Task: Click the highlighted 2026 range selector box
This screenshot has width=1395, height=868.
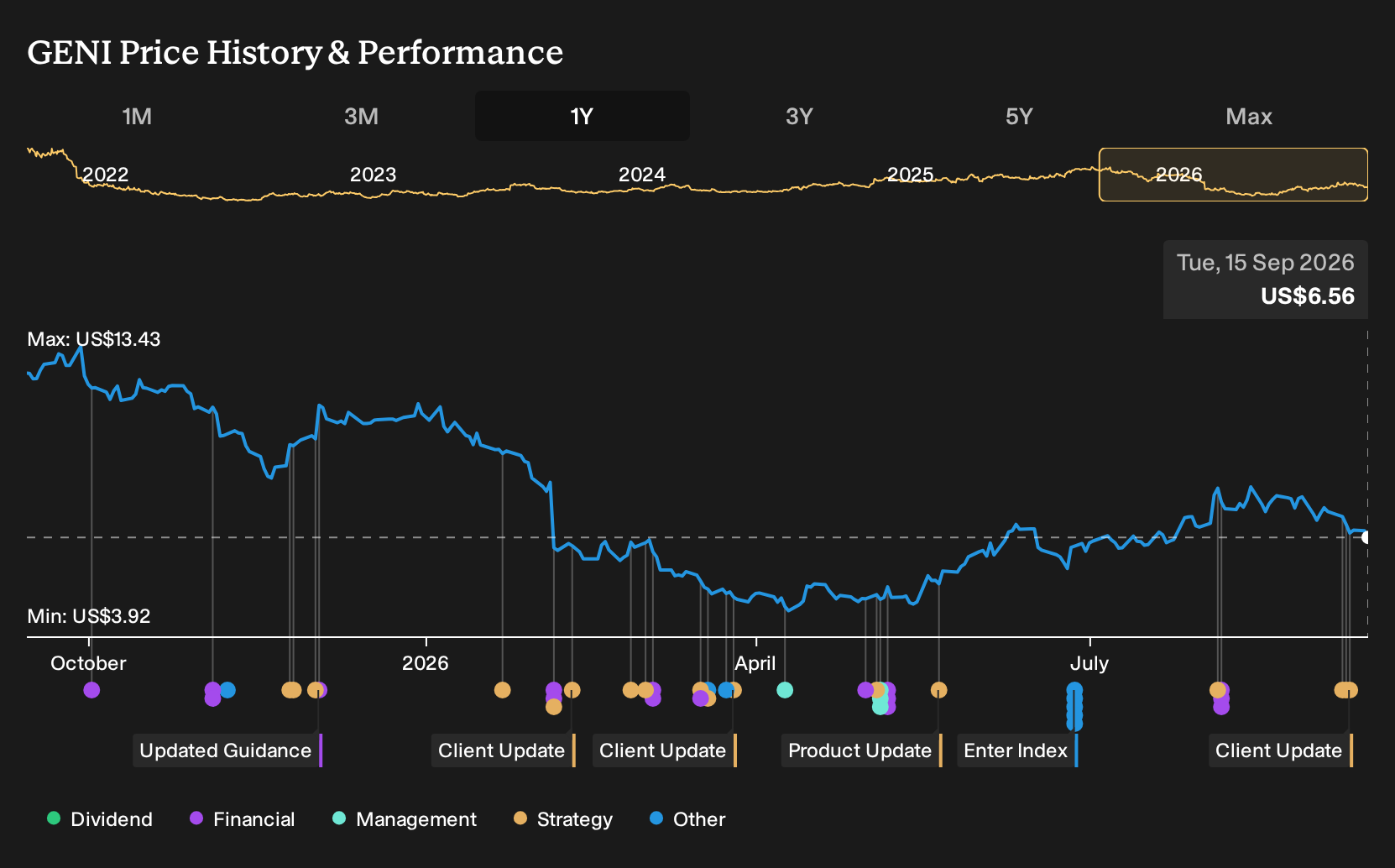Action: coord(1233,175)
